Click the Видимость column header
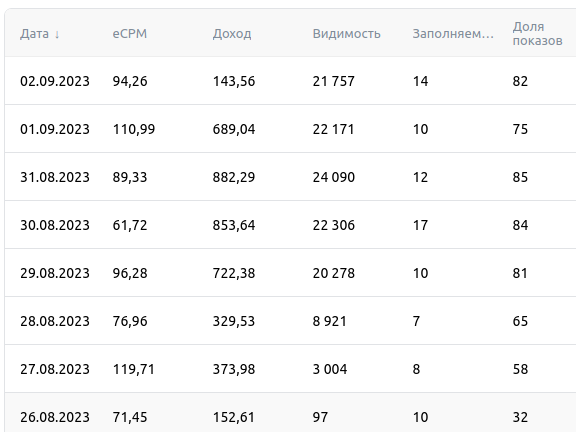 tap(346, 34)
